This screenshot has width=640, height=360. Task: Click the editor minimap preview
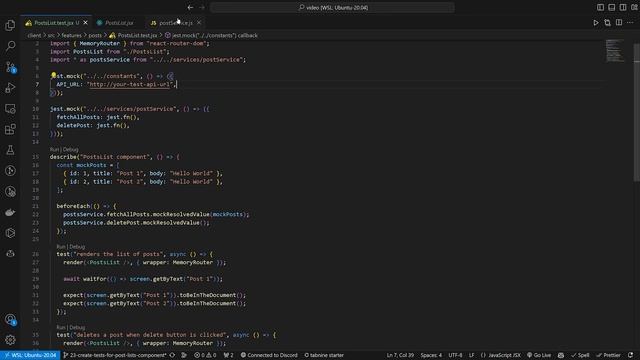[614, 51]
